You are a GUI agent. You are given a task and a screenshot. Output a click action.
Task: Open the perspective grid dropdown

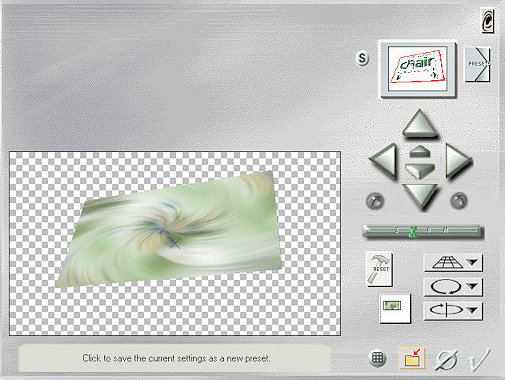pos(453,263)
